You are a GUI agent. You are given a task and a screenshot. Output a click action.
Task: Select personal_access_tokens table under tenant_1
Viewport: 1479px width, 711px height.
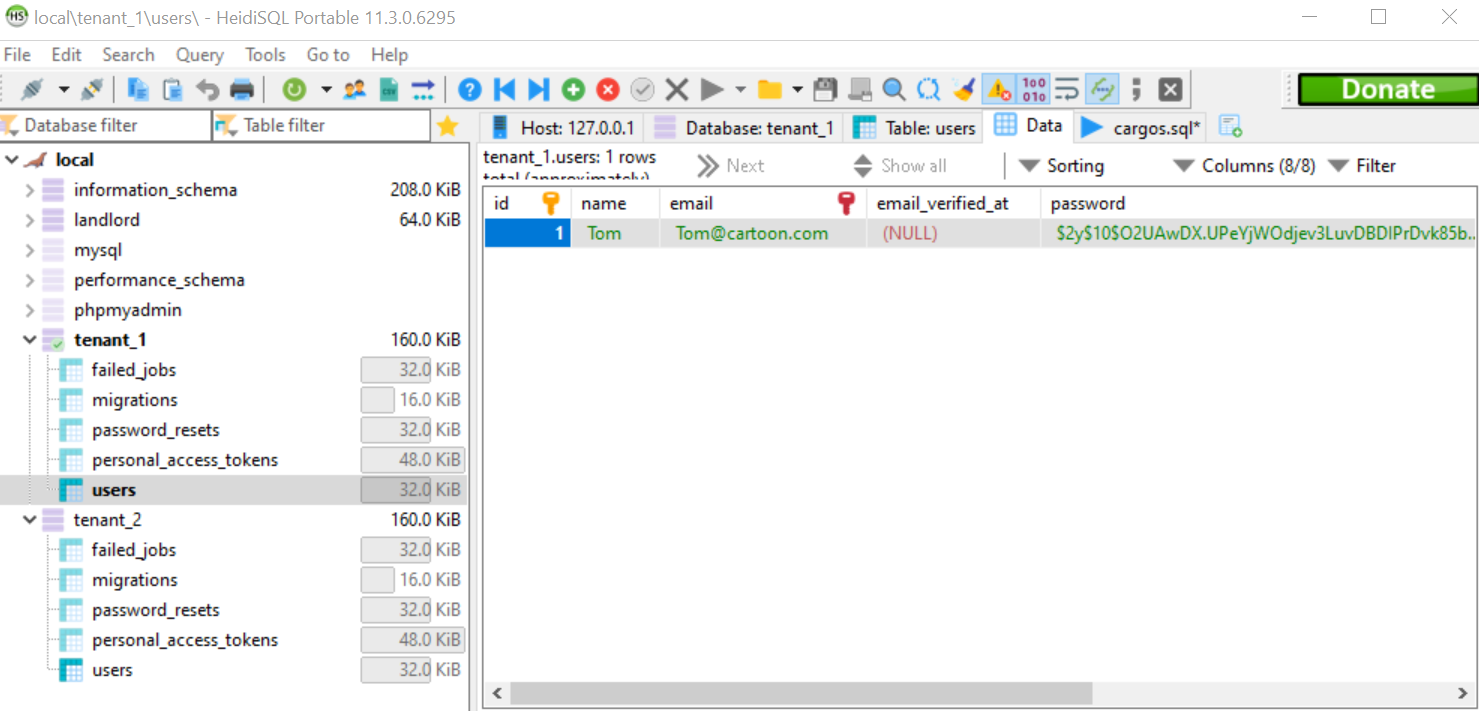click(x=185, y=460)
